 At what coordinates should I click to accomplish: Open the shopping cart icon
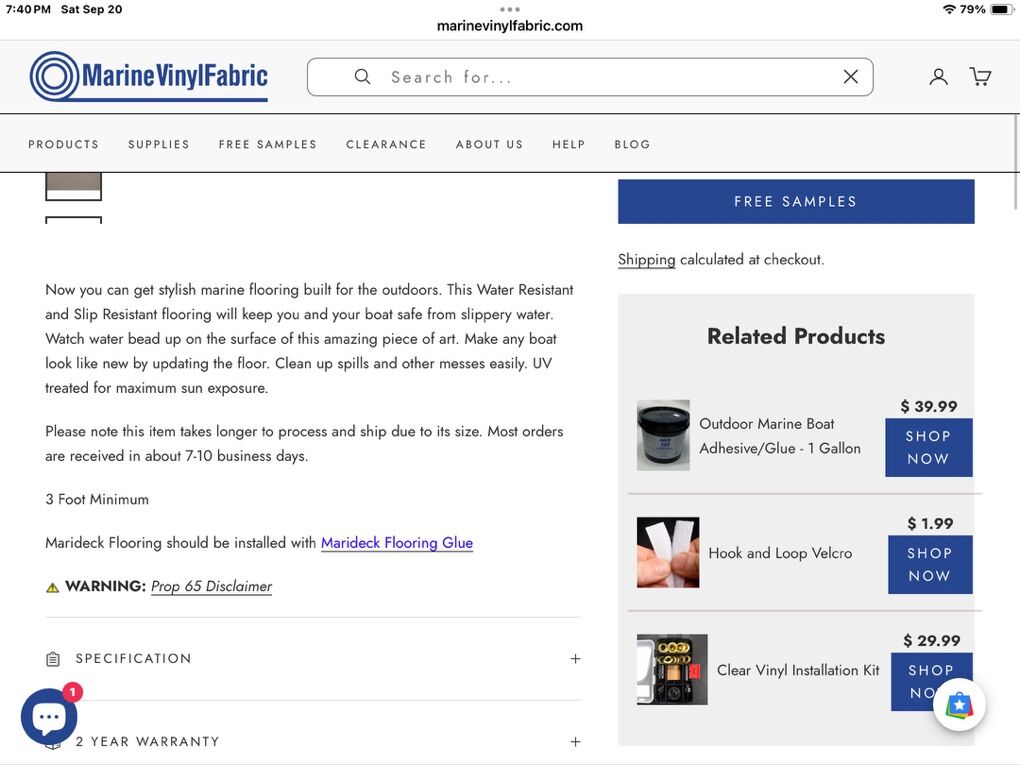coord(980,77)
